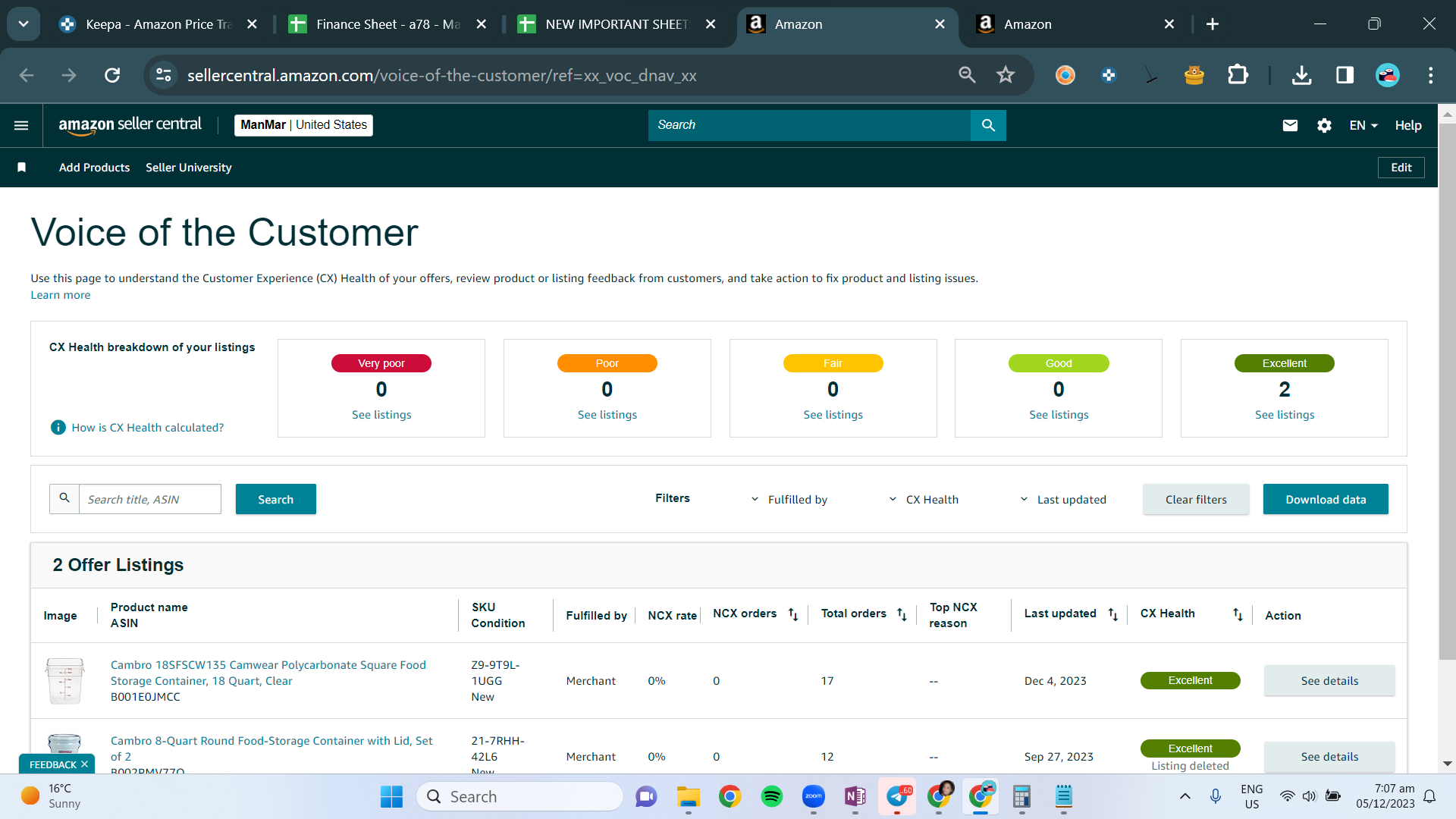The image size is (1456, 819).
Task: Open the Chrome profile avatar
Action: tap(1388, 75)
